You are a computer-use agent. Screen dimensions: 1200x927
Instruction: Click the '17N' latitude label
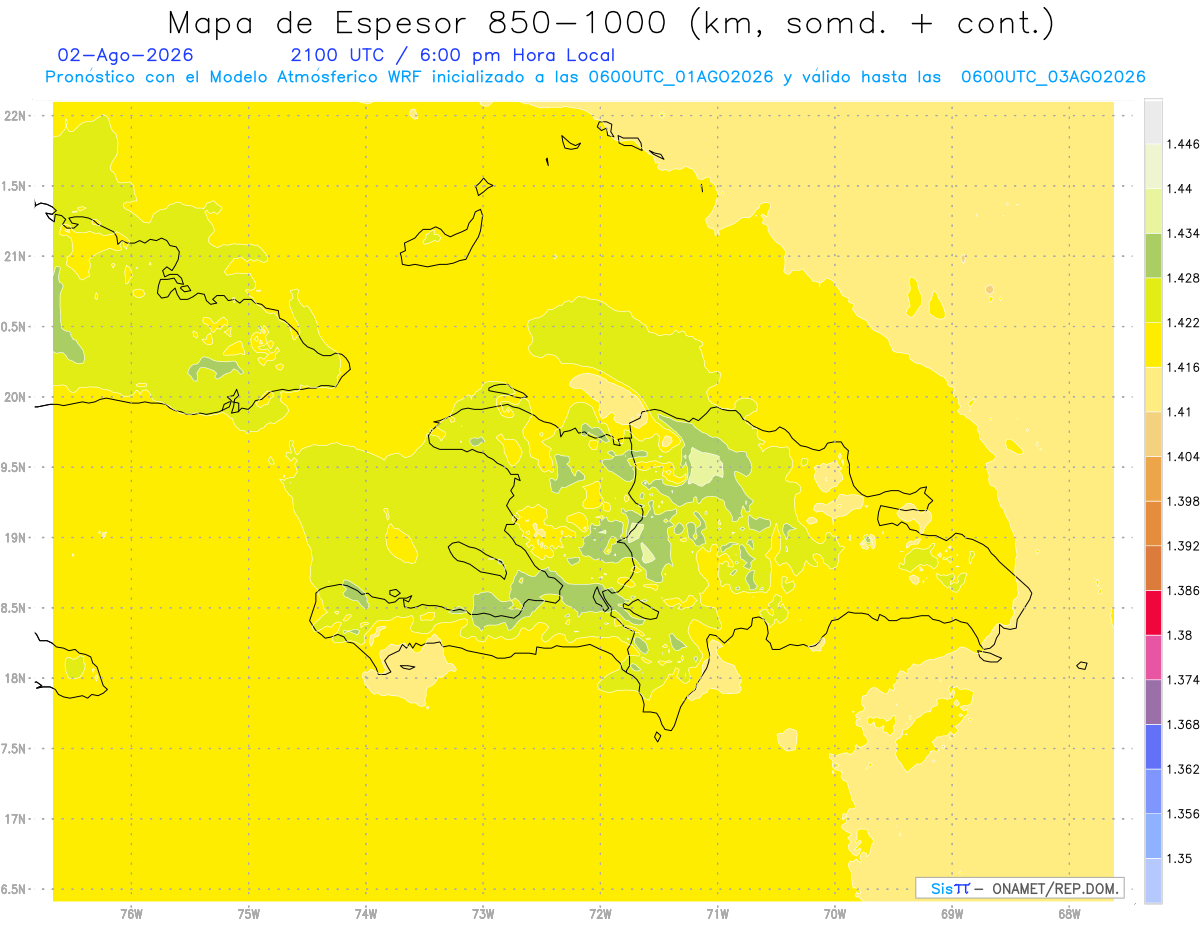pos(15,819)
